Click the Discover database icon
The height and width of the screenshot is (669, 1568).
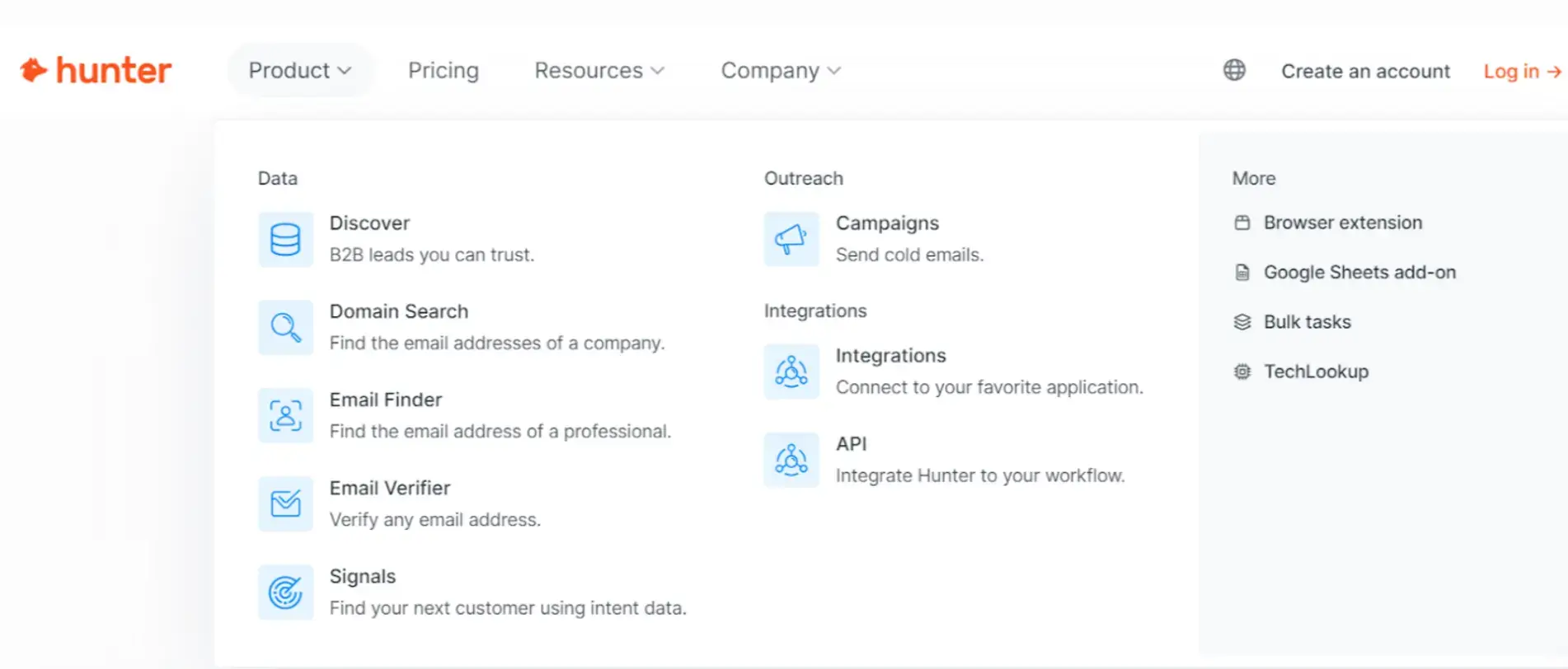coord(285,240)
